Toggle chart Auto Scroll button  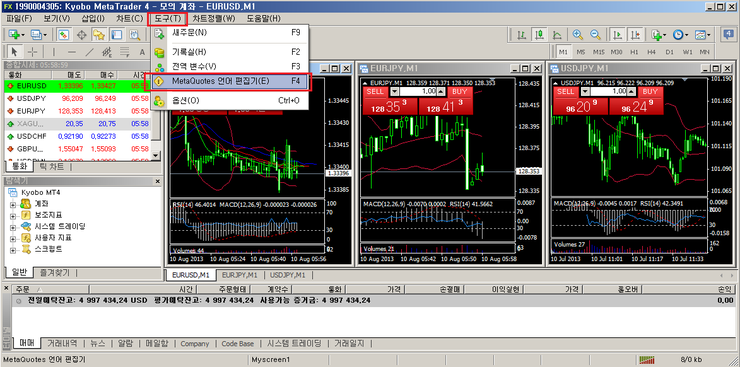click(x=616, y=34)
